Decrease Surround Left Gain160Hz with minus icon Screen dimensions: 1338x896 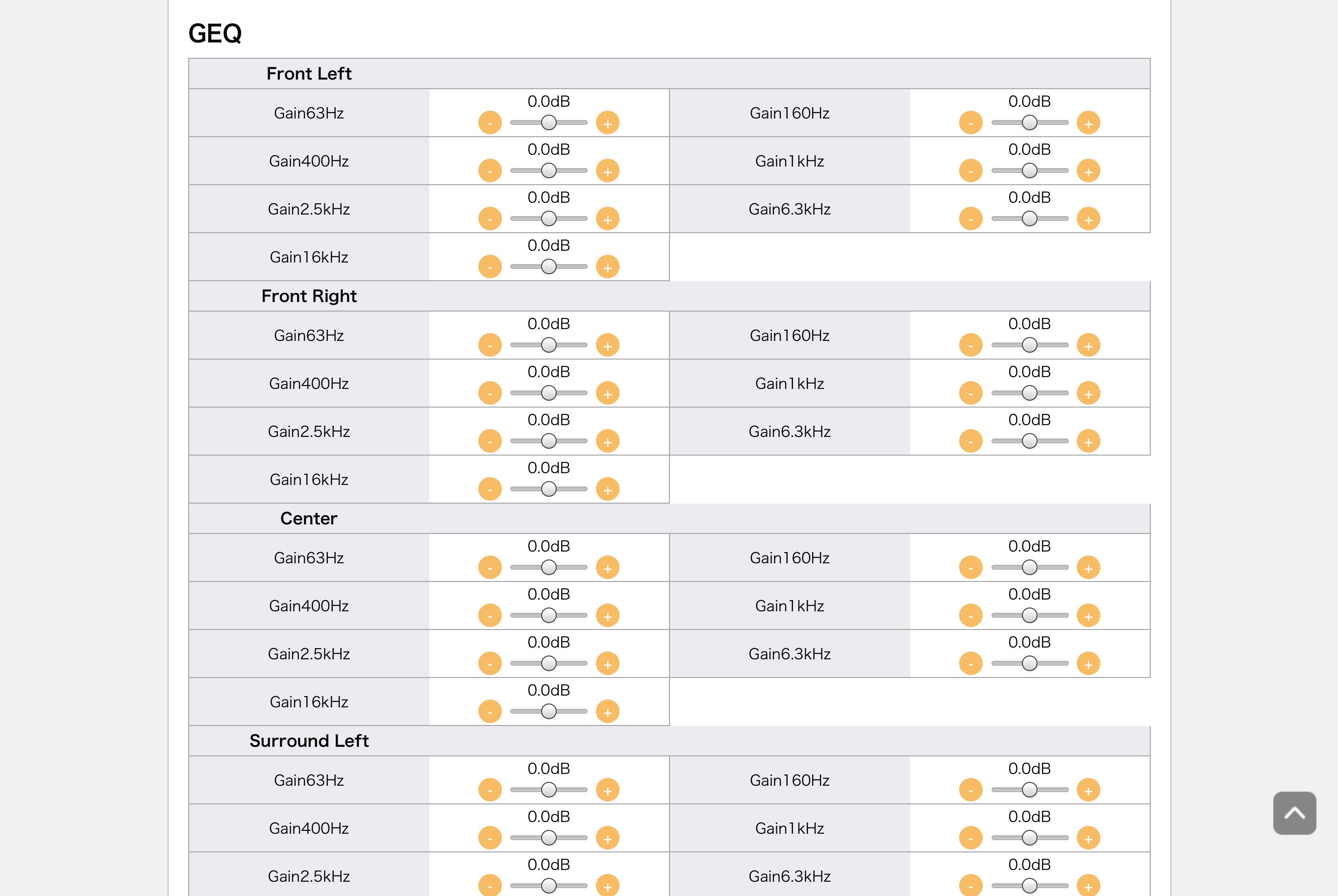(x=970, y=790)
